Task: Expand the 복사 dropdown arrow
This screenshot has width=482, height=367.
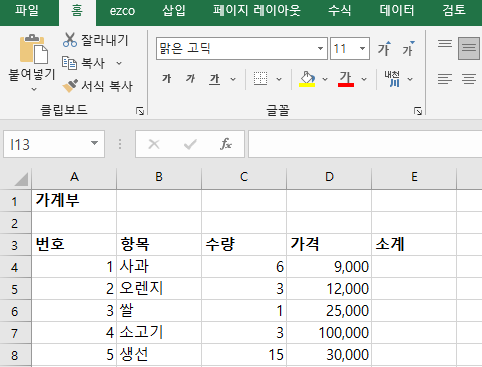Action: click(x=119, y=63)
